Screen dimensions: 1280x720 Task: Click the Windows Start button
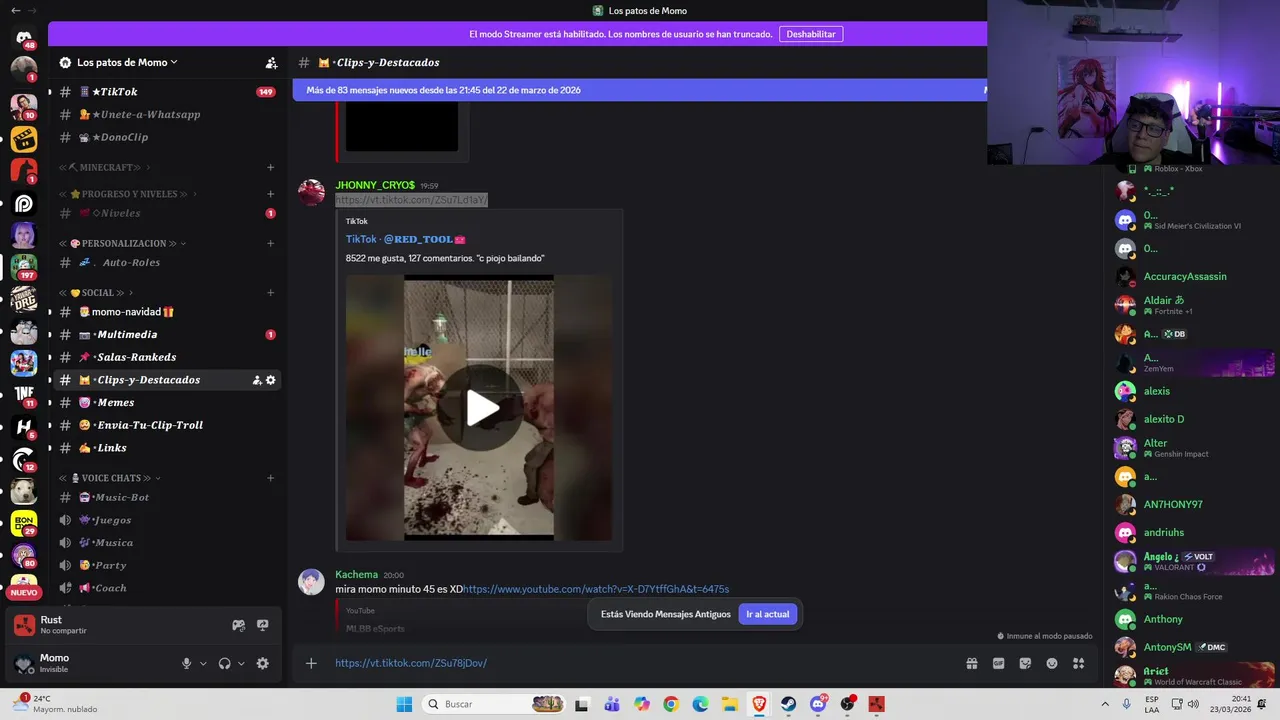[x=403, y=704]
